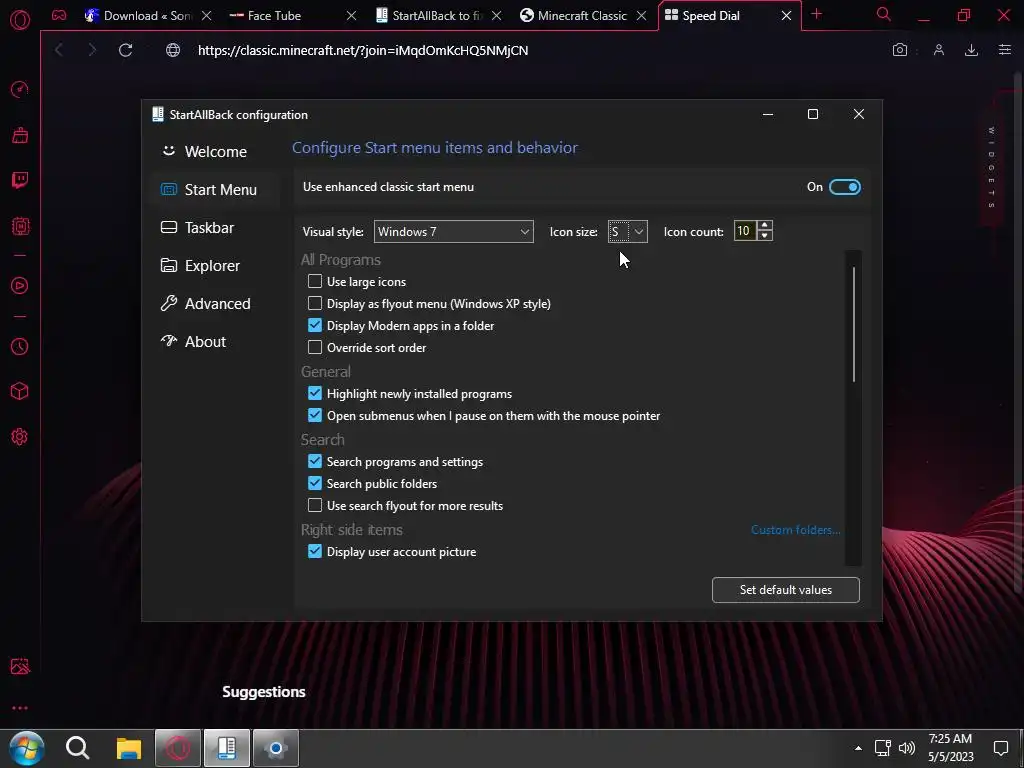
Task: Open the Opera GX menu logo
Action: [x=20, y=20]
